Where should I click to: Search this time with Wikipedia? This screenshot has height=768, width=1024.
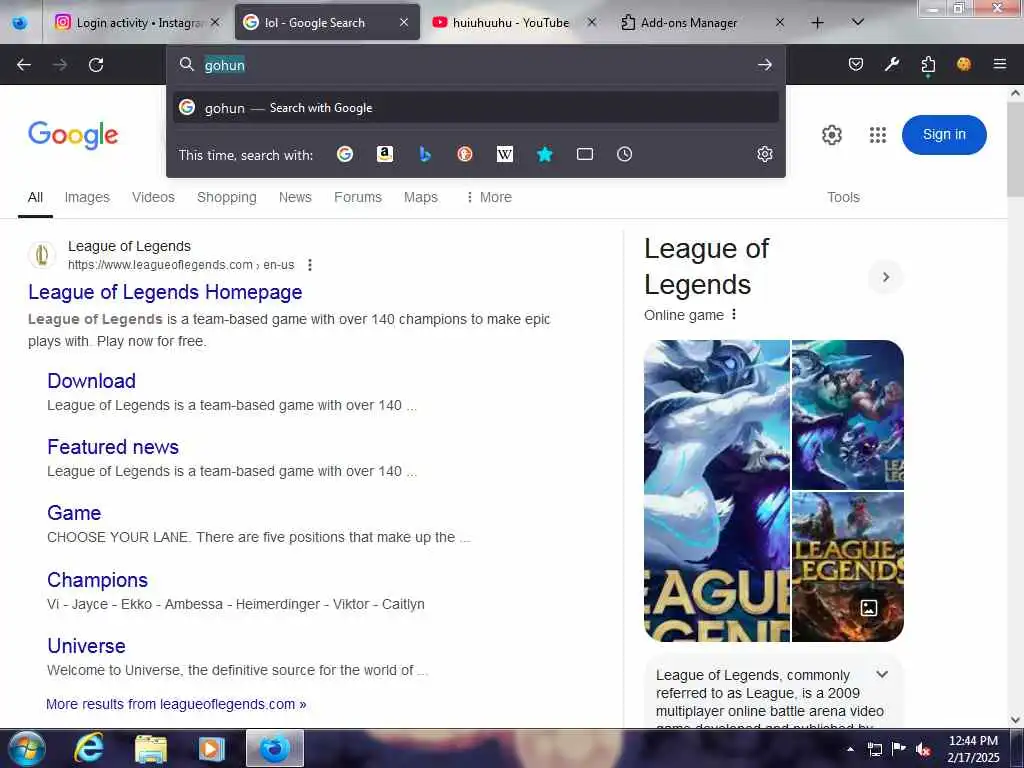point(505,154)
